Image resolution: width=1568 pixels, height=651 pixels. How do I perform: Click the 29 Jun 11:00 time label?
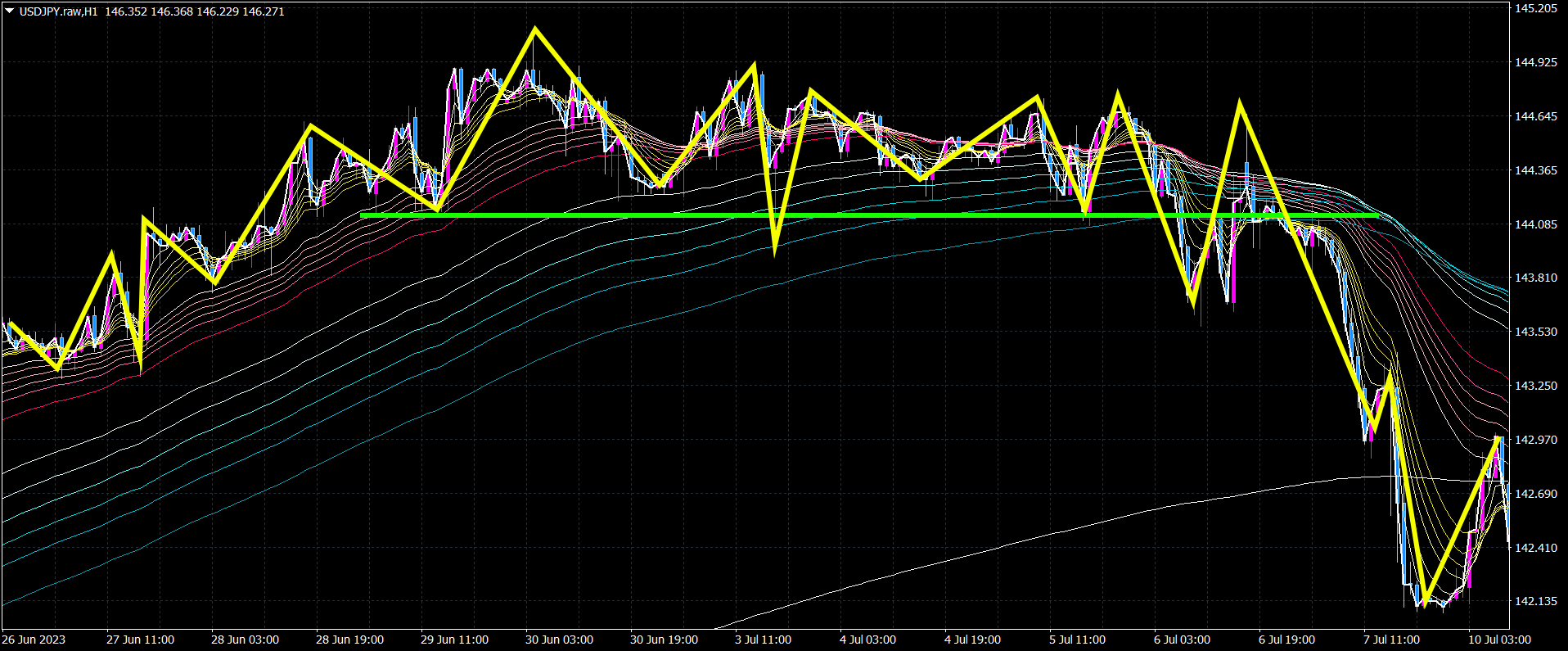[454, 640]
